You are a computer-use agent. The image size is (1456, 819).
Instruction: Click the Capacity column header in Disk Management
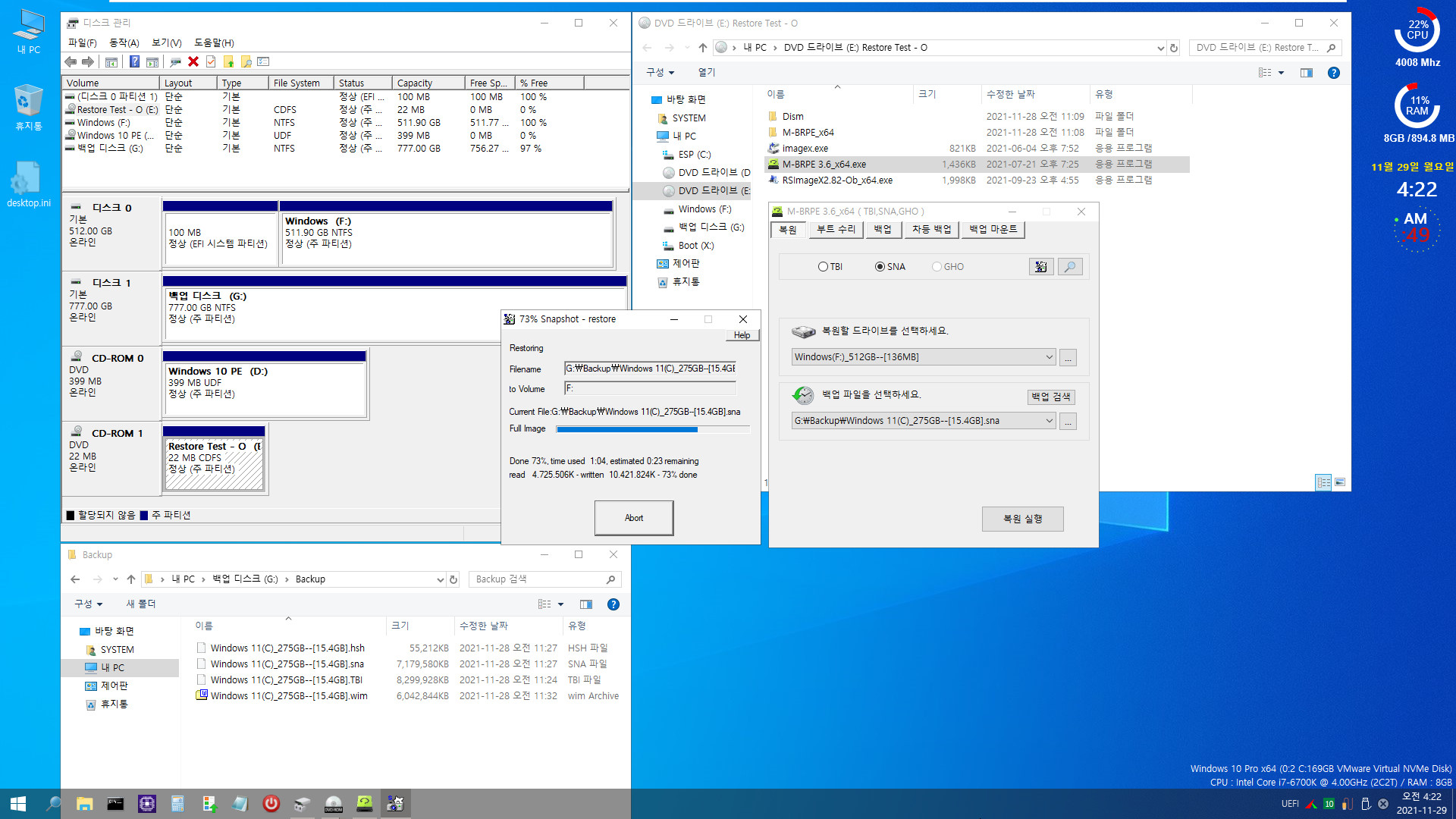point(428,83)
